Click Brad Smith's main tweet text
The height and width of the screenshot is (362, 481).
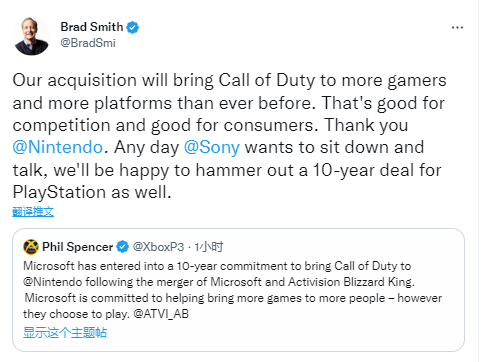click(229, 136)
